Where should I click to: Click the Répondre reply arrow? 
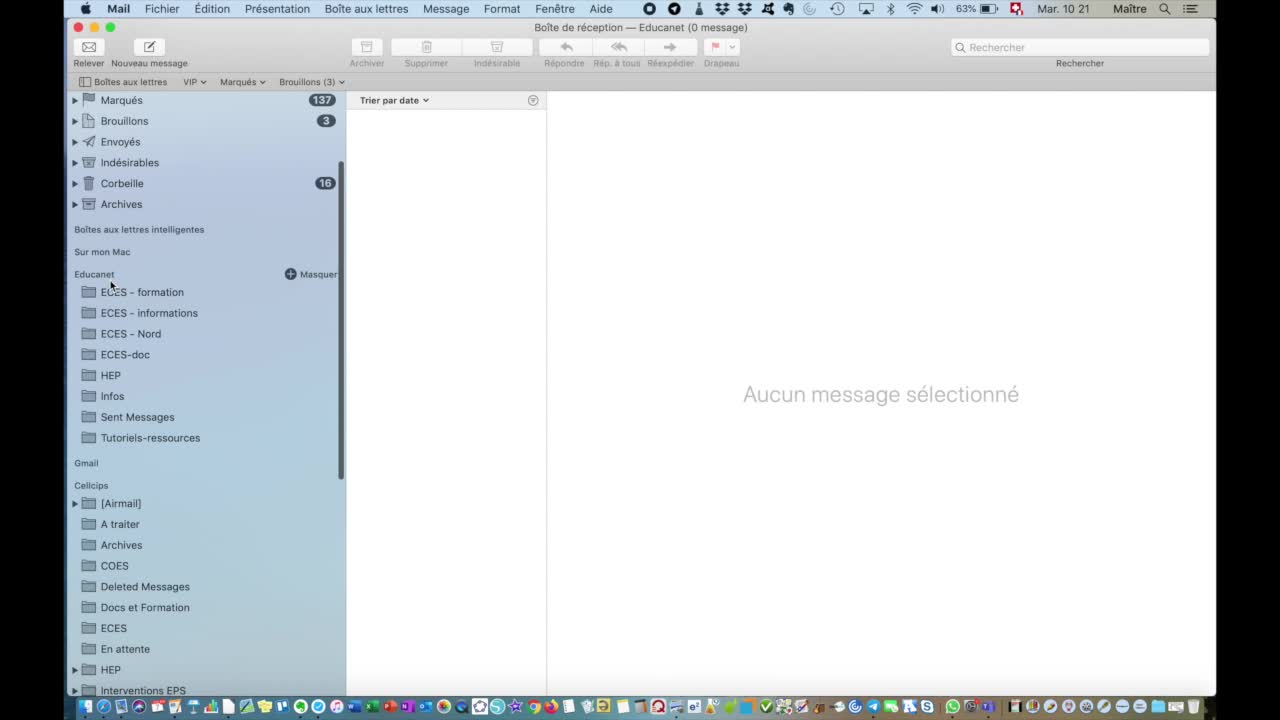[x=566, y=47]
